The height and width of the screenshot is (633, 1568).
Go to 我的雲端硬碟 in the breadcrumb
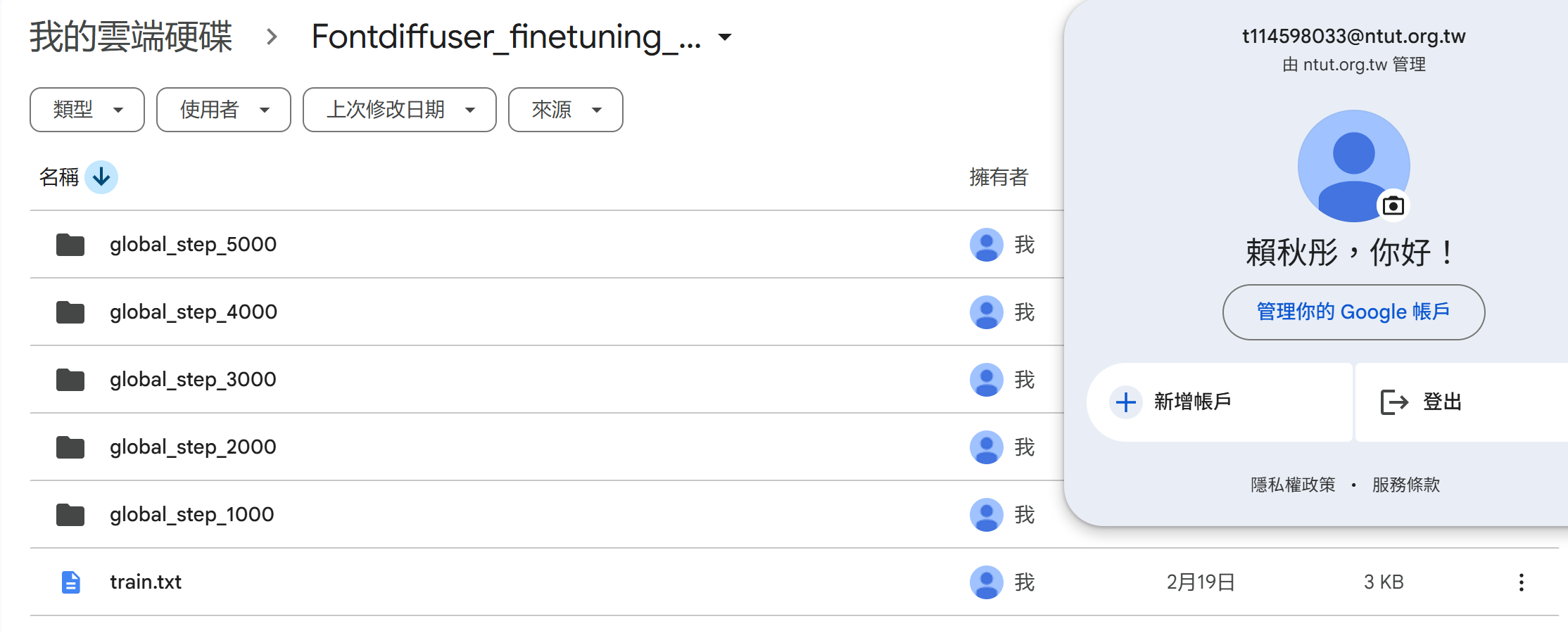point(131,37)
